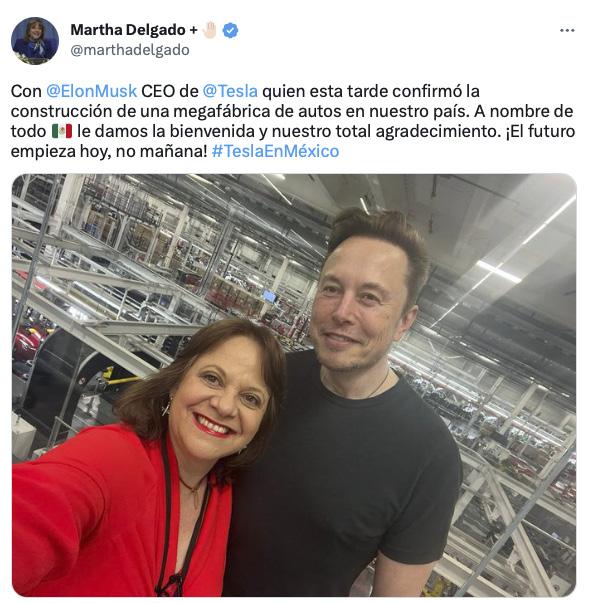
Task: Visit the @marthadelgado handle
Action: (x=130, y=50)
